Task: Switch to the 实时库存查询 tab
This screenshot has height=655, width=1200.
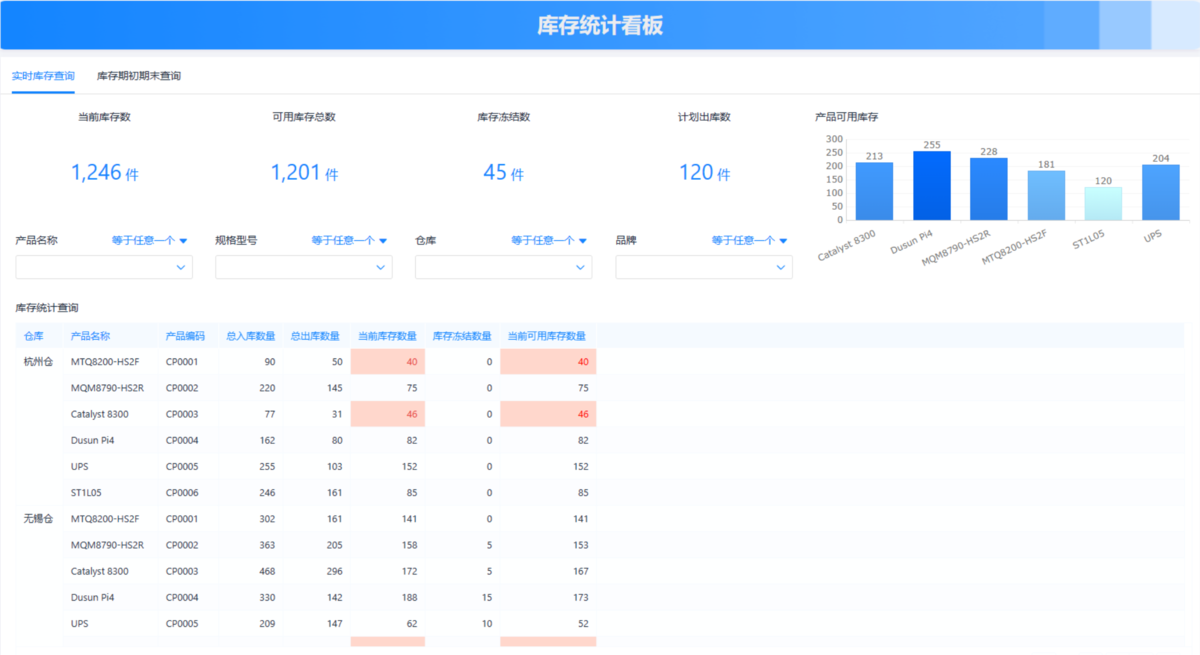Action: [x=43, y=76]
